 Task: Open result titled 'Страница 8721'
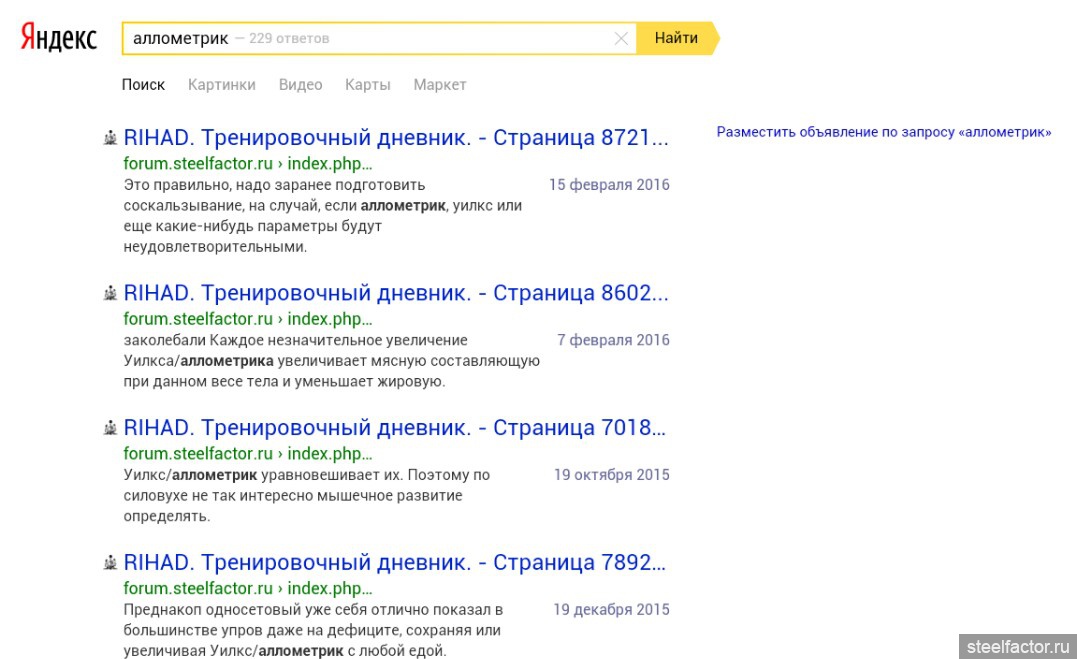[x=396, y=137]
